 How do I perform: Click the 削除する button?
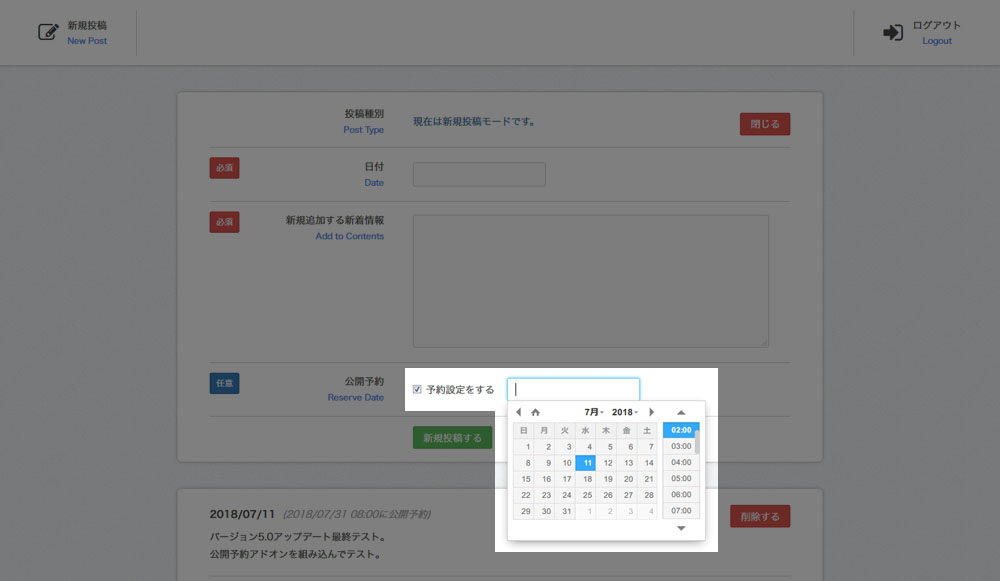pyautogui.click(x=760, y=517)
